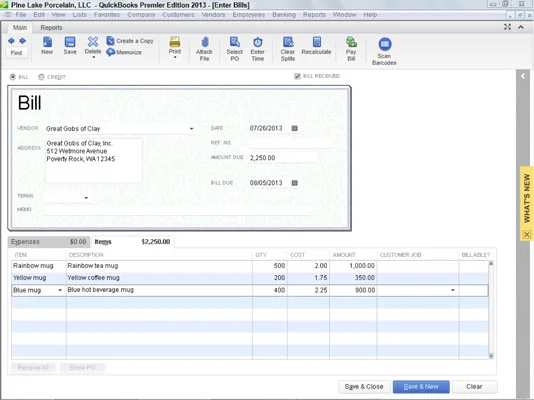Click the vendor Address text box
The width and height of the screenshot is (534, 400).
94,161
